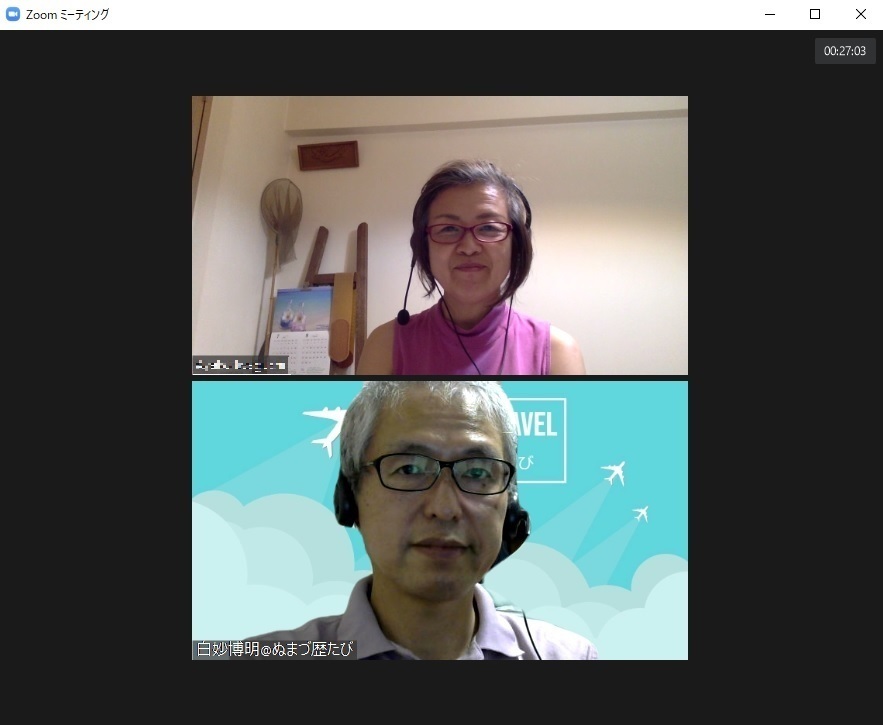883x725 pixels.
Task: Click the name label 白妙博明@ぬまづ歴たび
Action: (275, 649)
